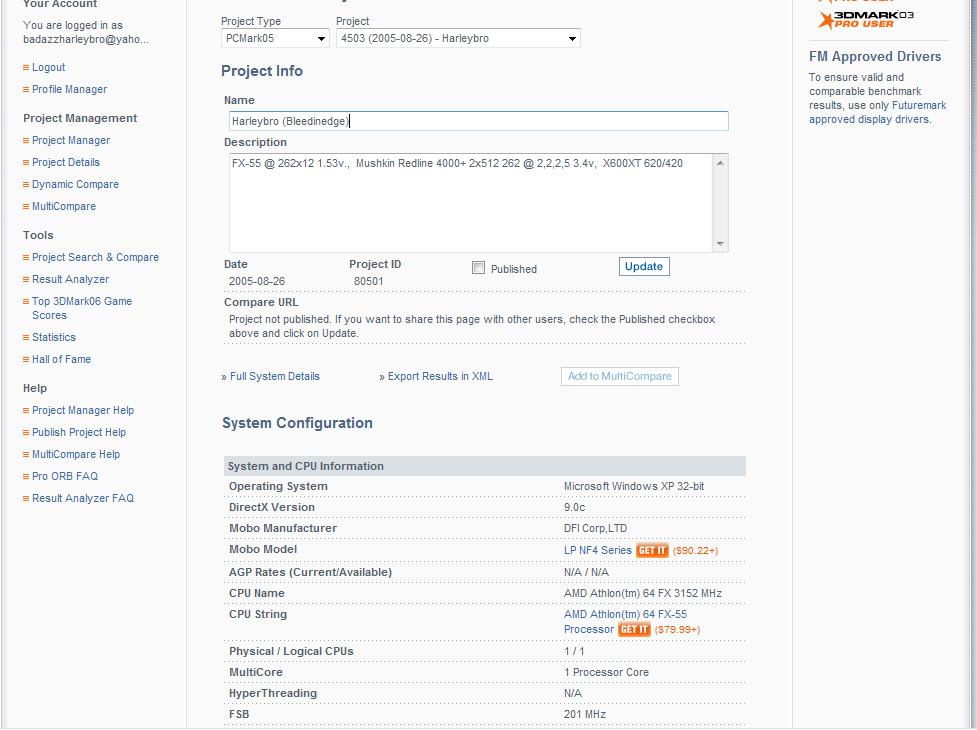The image size is (977, 730).
Task: Click the Add to MultiCompare button
Action: (620, 376)
